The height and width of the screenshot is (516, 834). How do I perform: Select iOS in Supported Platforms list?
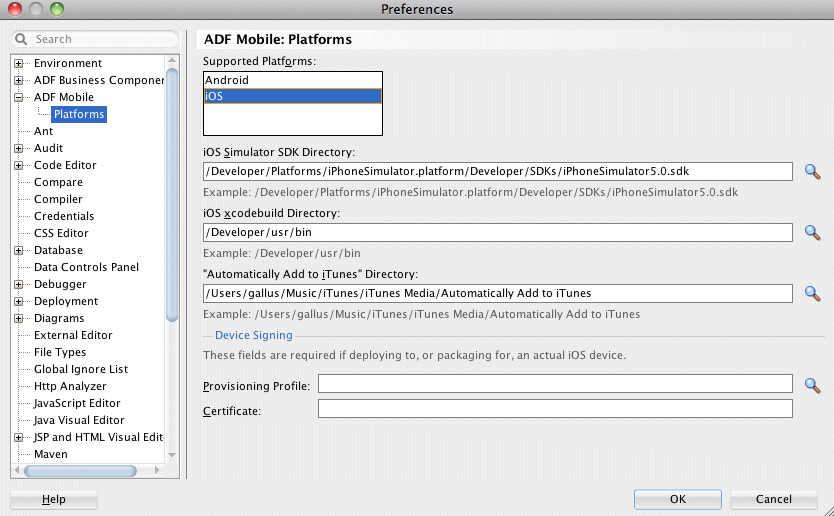pos(292,96)
